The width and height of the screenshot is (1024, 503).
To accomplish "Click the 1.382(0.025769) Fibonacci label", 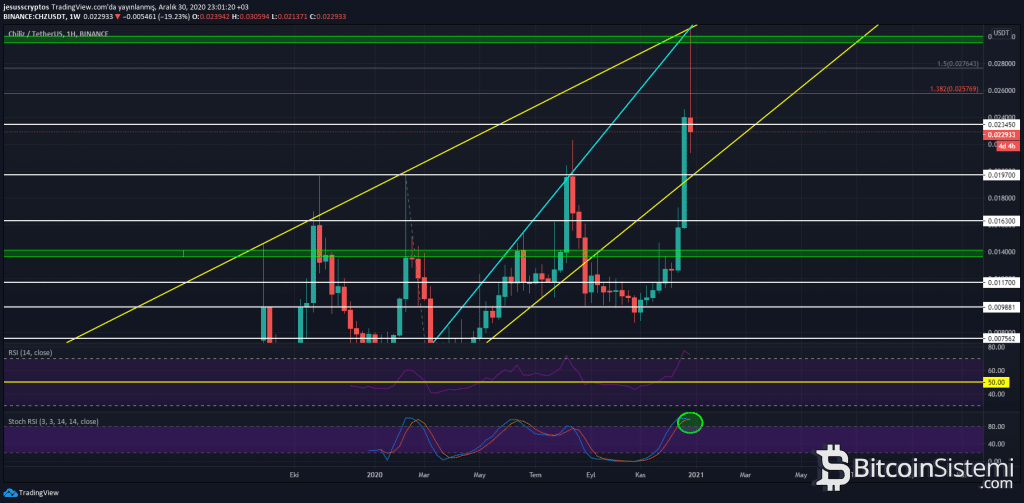I will 955,89.
